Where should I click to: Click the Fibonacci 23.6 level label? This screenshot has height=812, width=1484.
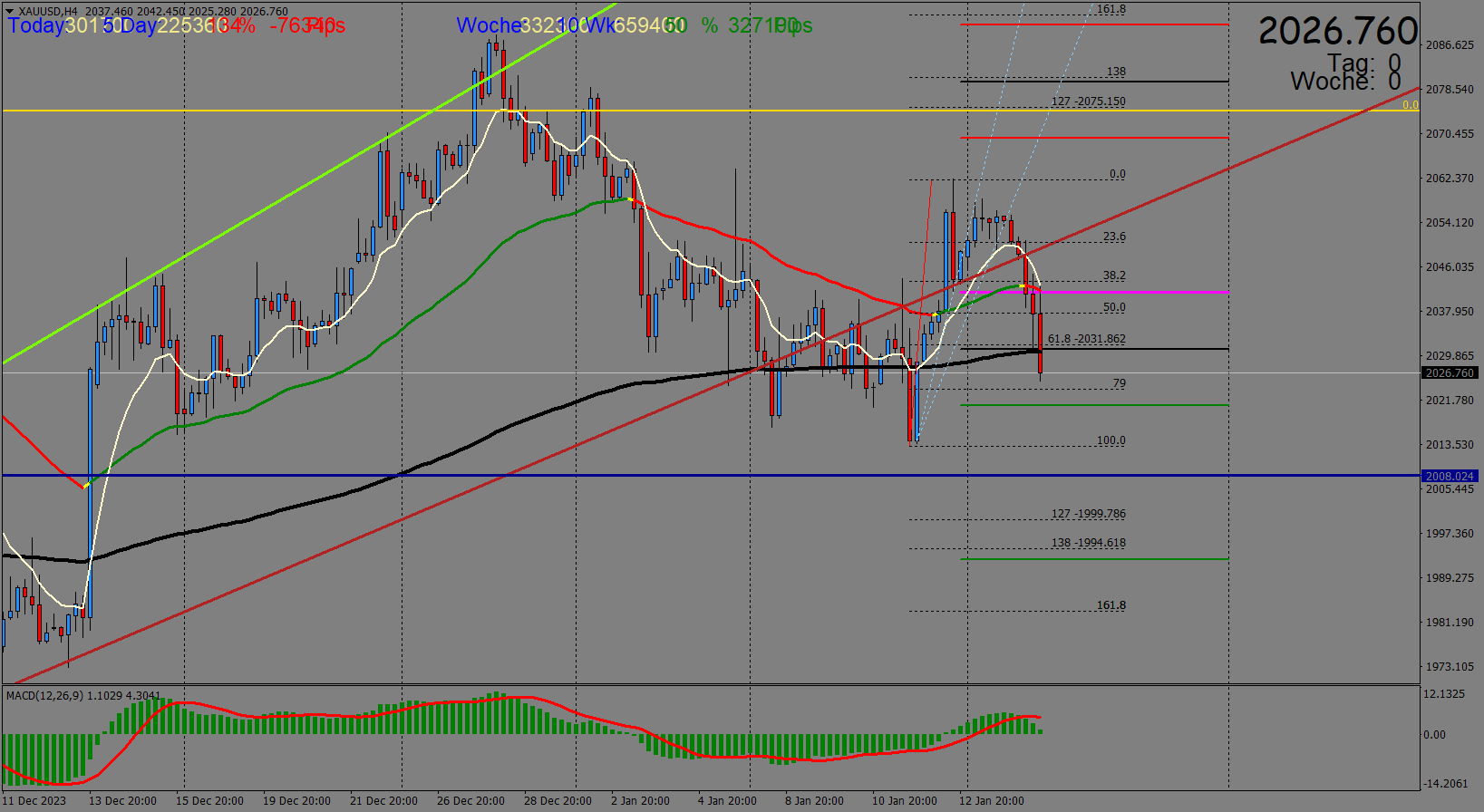point(1113,237)
